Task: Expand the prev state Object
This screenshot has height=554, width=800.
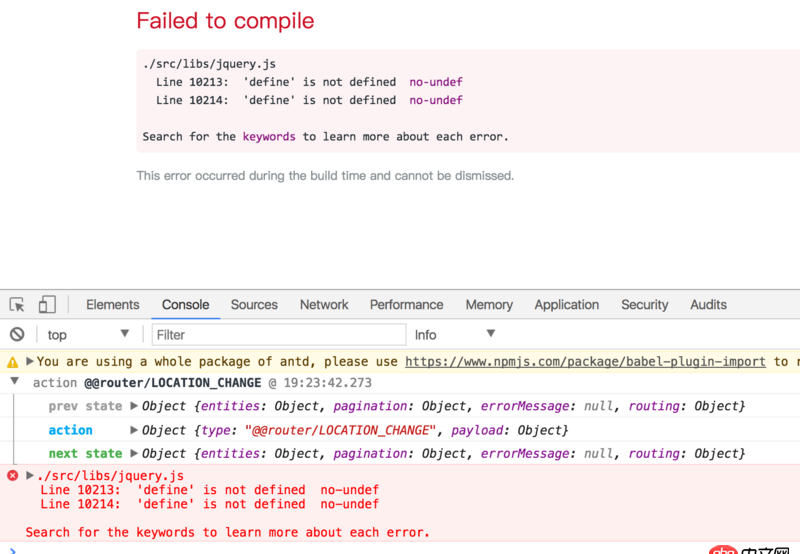Action: (x=134, y=406)
